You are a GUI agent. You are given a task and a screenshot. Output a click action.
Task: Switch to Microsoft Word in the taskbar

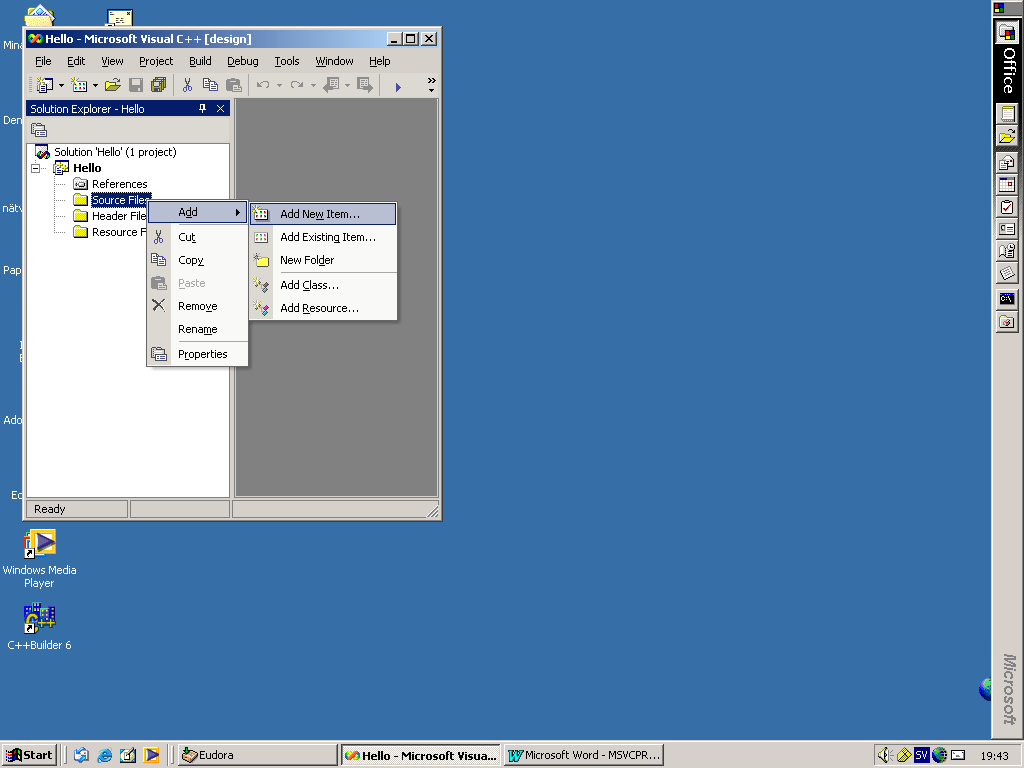[584, 755]
